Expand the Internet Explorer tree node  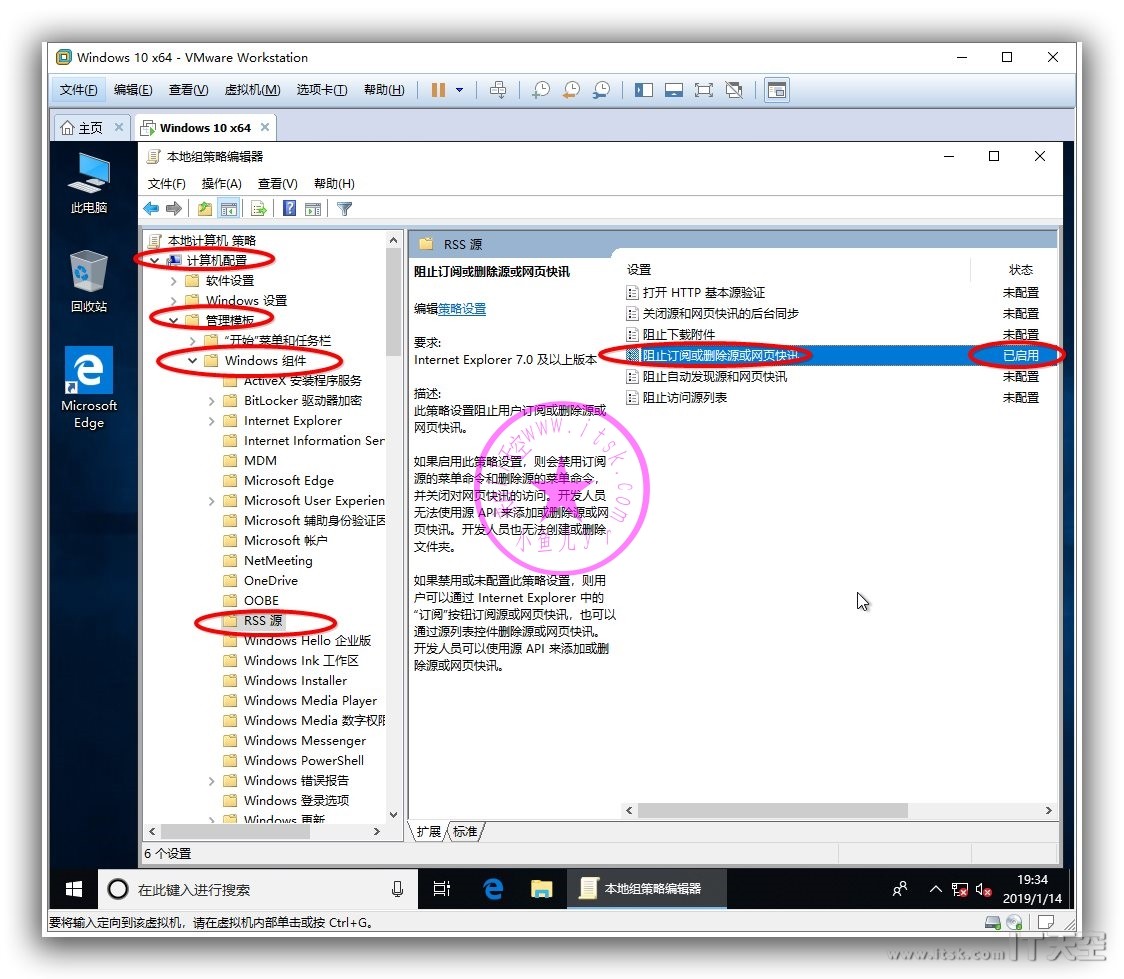pyautogui.click(x=211, y=421)
